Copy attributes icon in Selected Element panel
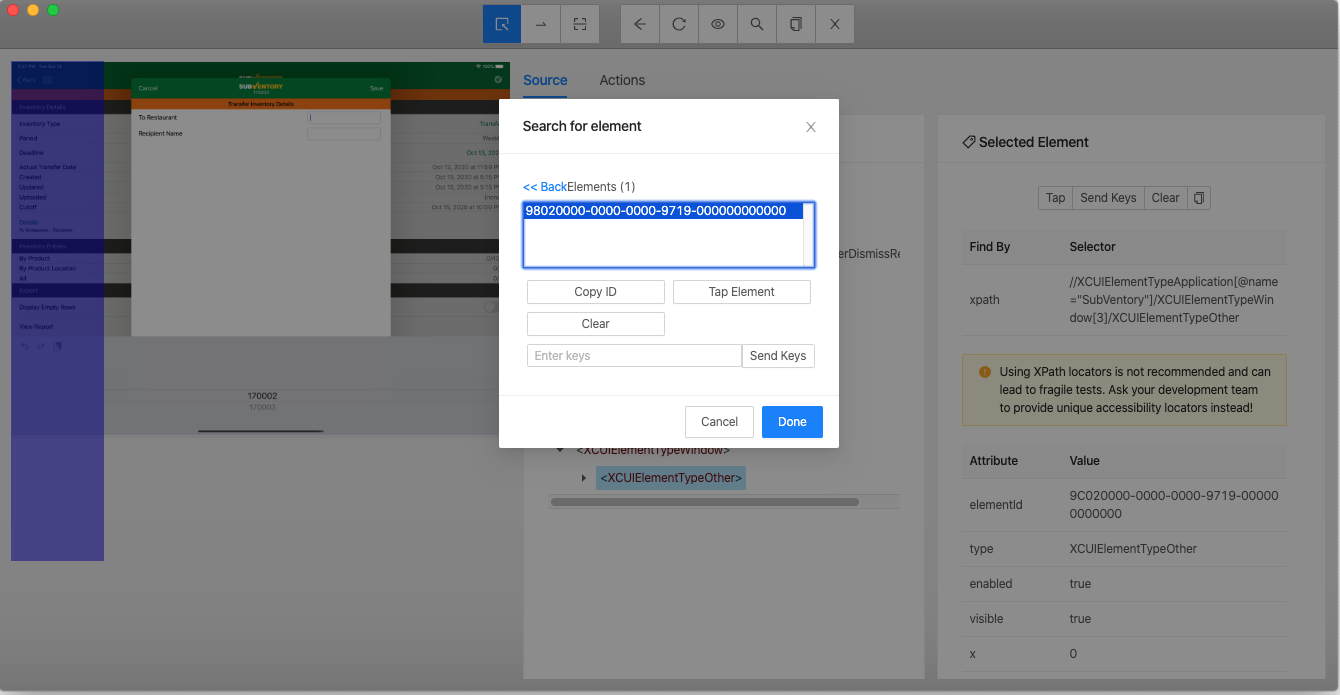 (1199, 198)
